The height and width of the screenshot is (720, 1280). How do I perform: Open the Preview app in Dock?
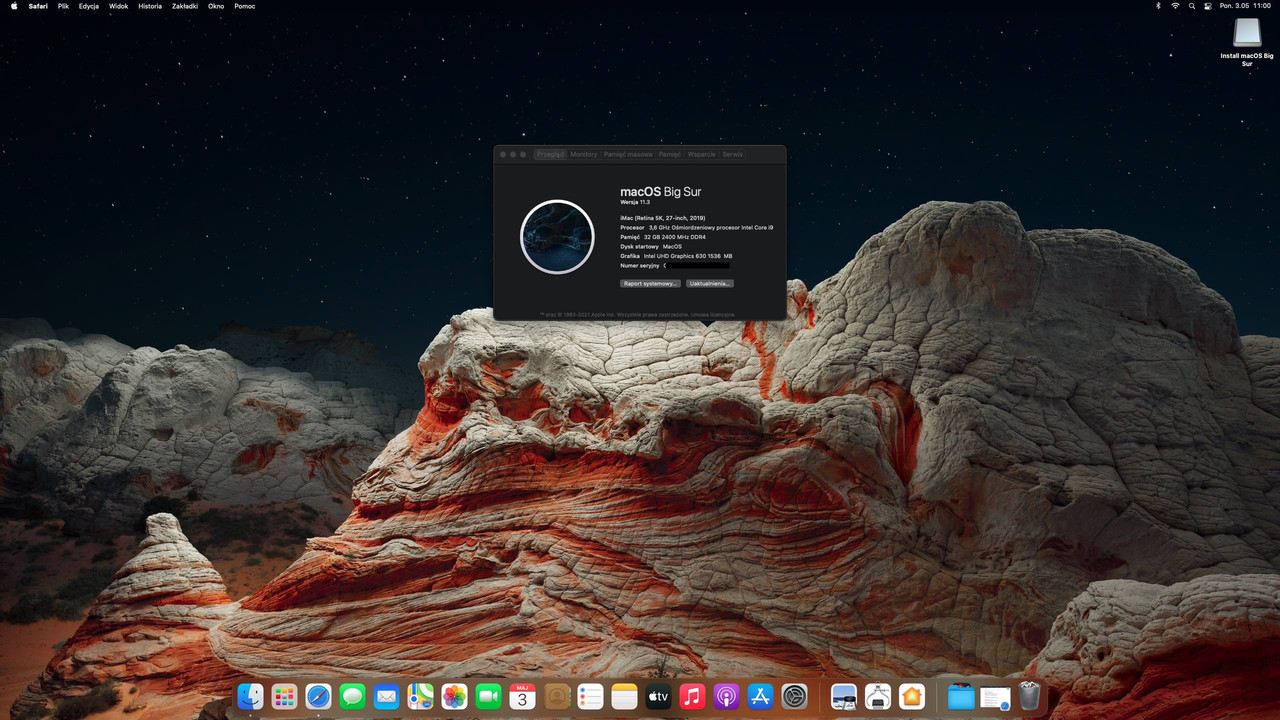click(844, 697)
